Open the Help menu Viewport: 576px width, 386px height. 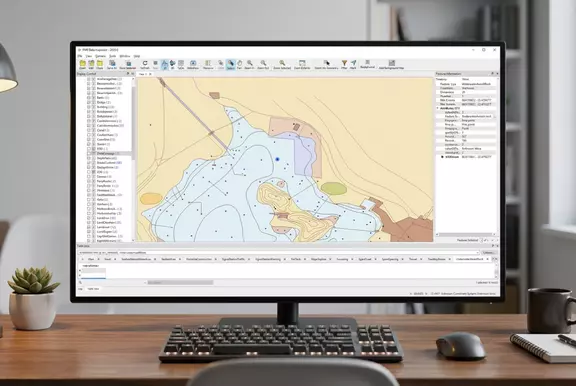pyautogui.click(x=137, y=56)
